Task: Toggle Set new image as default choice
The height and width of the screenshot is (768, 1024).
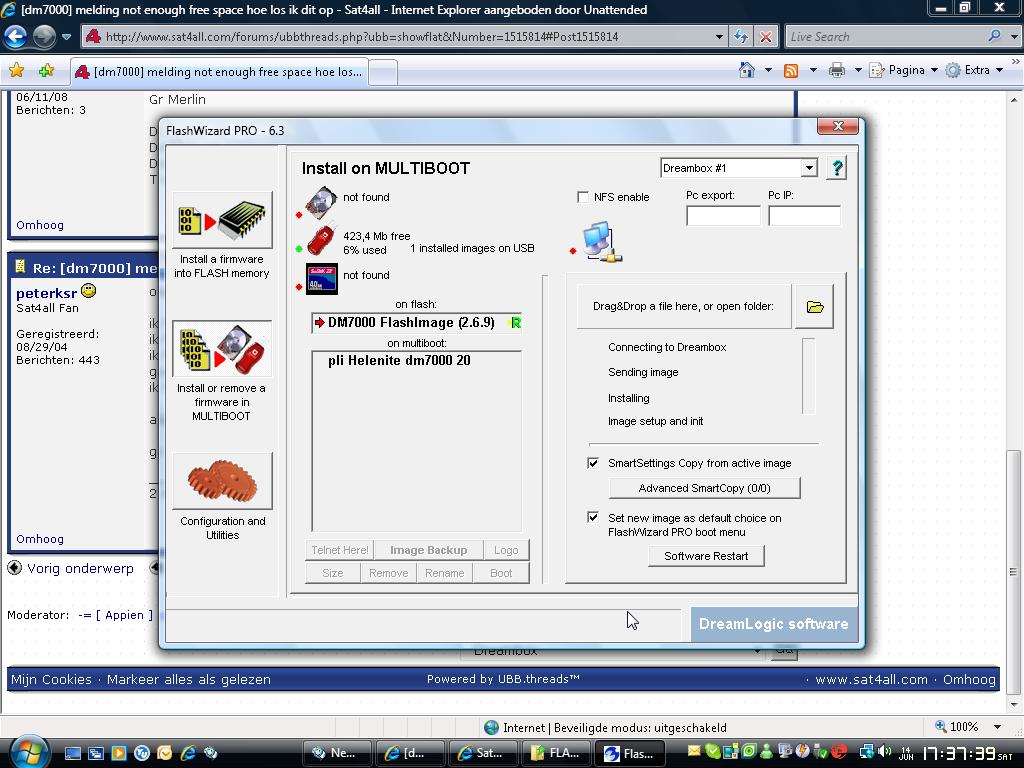Action: [593, 518]
